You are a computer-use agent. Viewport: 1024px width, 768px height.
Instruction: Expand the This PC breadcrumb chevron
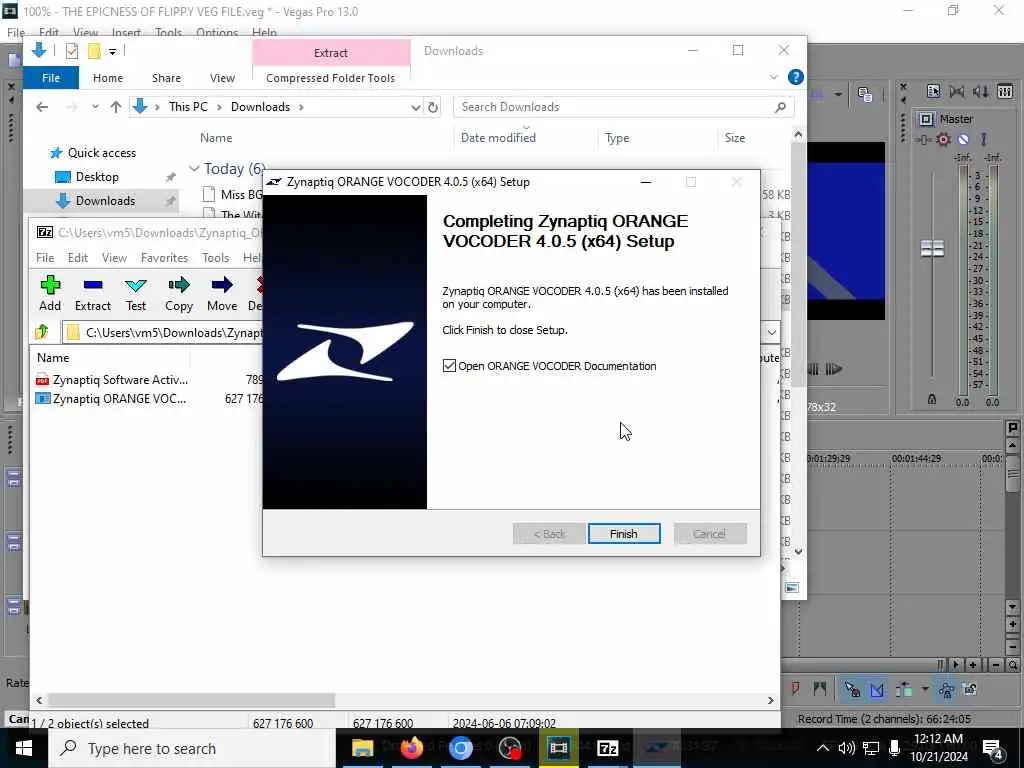pyautogui.click(x=219, y=107)
